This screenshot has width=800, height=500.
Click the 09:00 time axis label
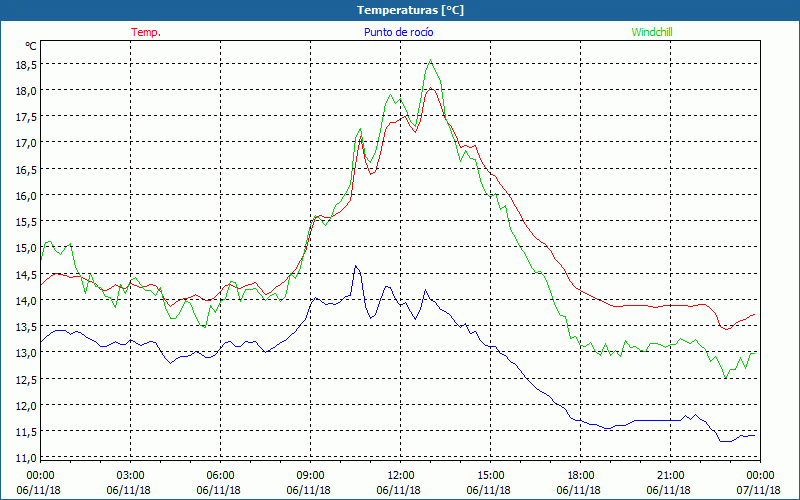click(x=311, y=476)
